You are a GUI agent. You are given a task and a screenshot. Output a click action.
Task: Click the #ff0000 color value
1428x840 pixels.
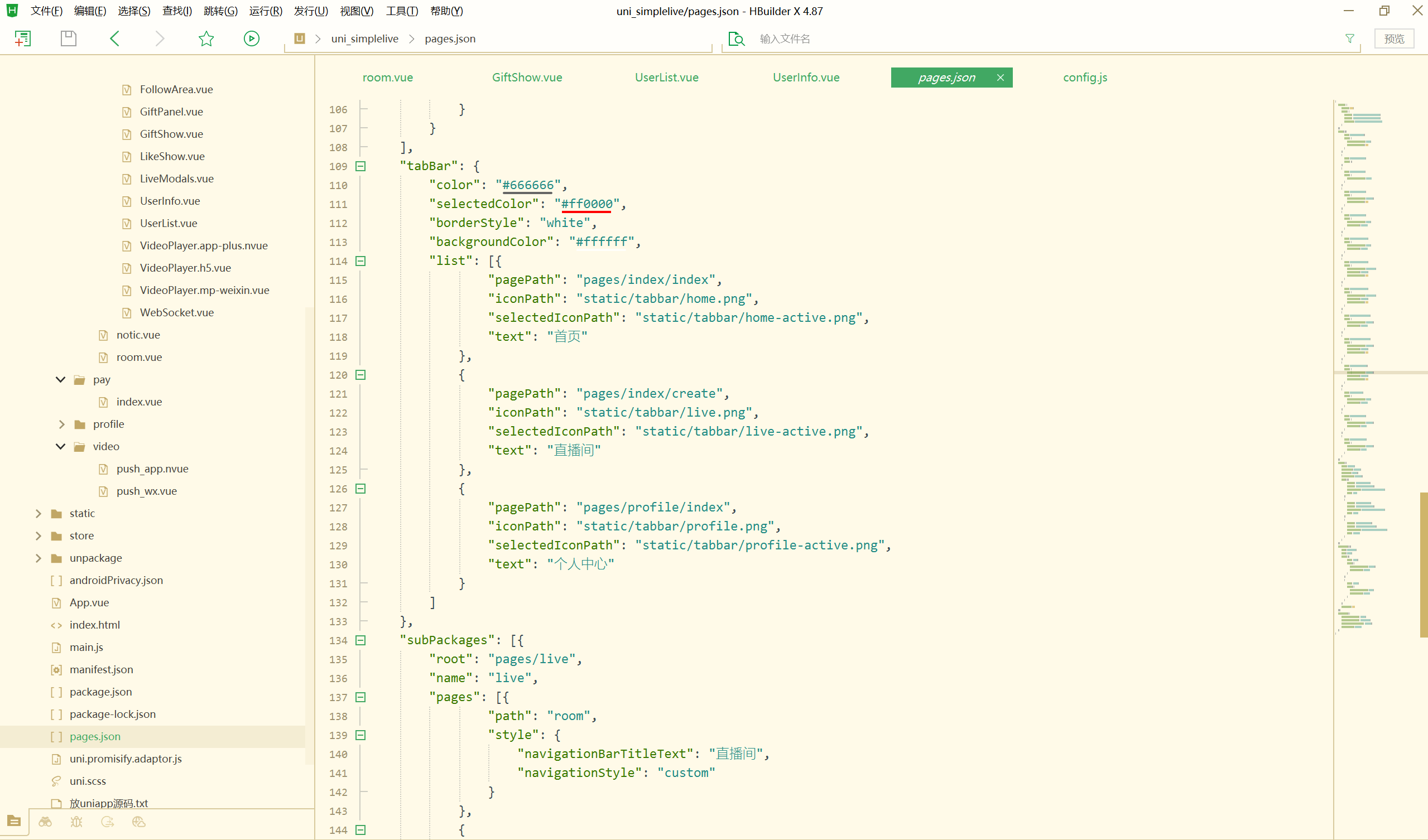point(586,204)
